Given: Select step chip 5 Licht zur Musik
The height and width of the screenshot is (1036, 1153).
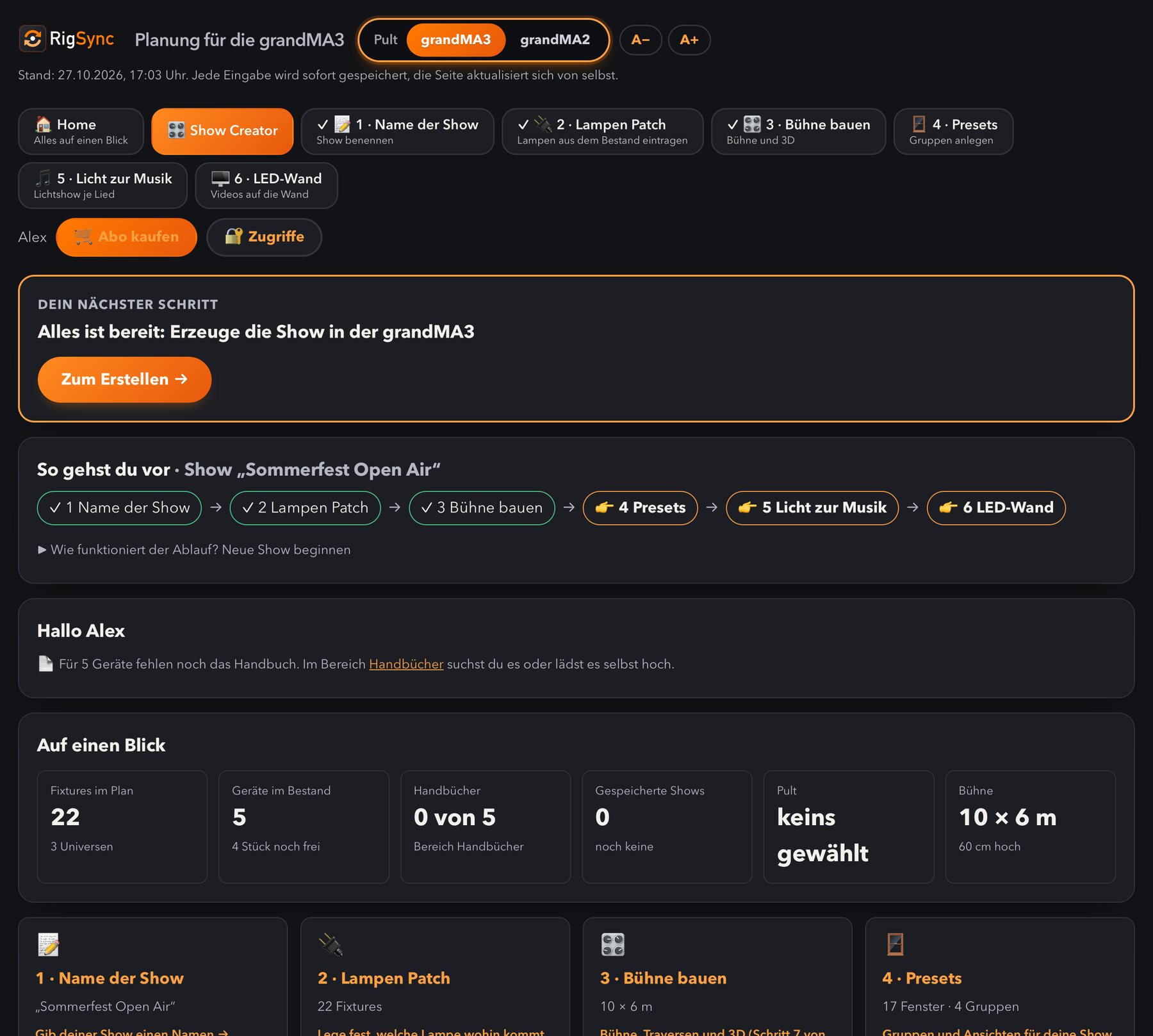Looking at the screenshot, I should tap(812, 508).
